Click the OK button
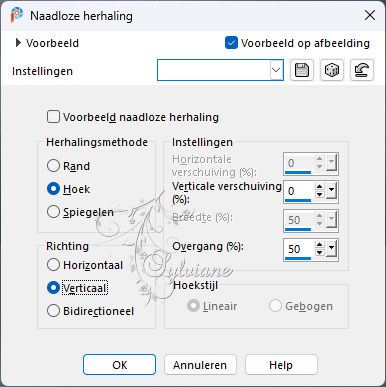Image resolution: width=386 pixels, height=387 pixels. [119, 365]
